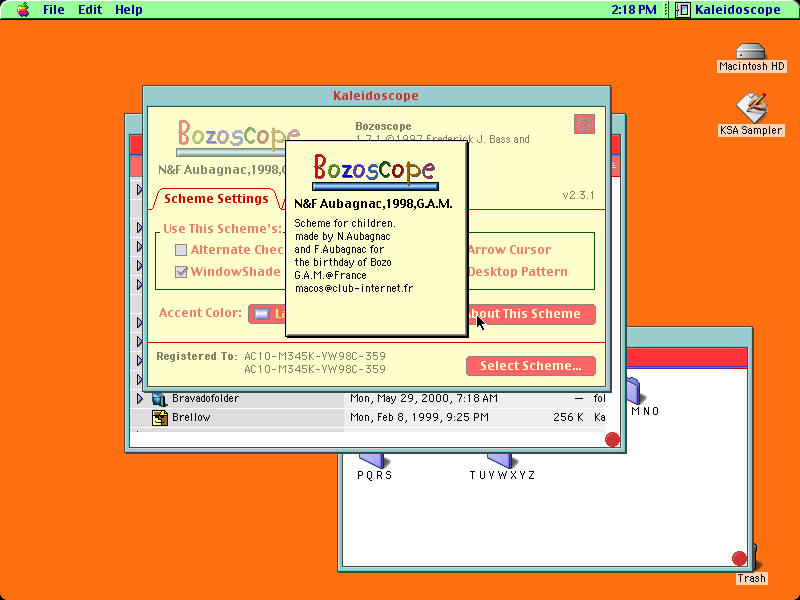The width and height of the screenshot is (800, 600).
Task: Click the red grow box in list window
Action: coord(612,439)
